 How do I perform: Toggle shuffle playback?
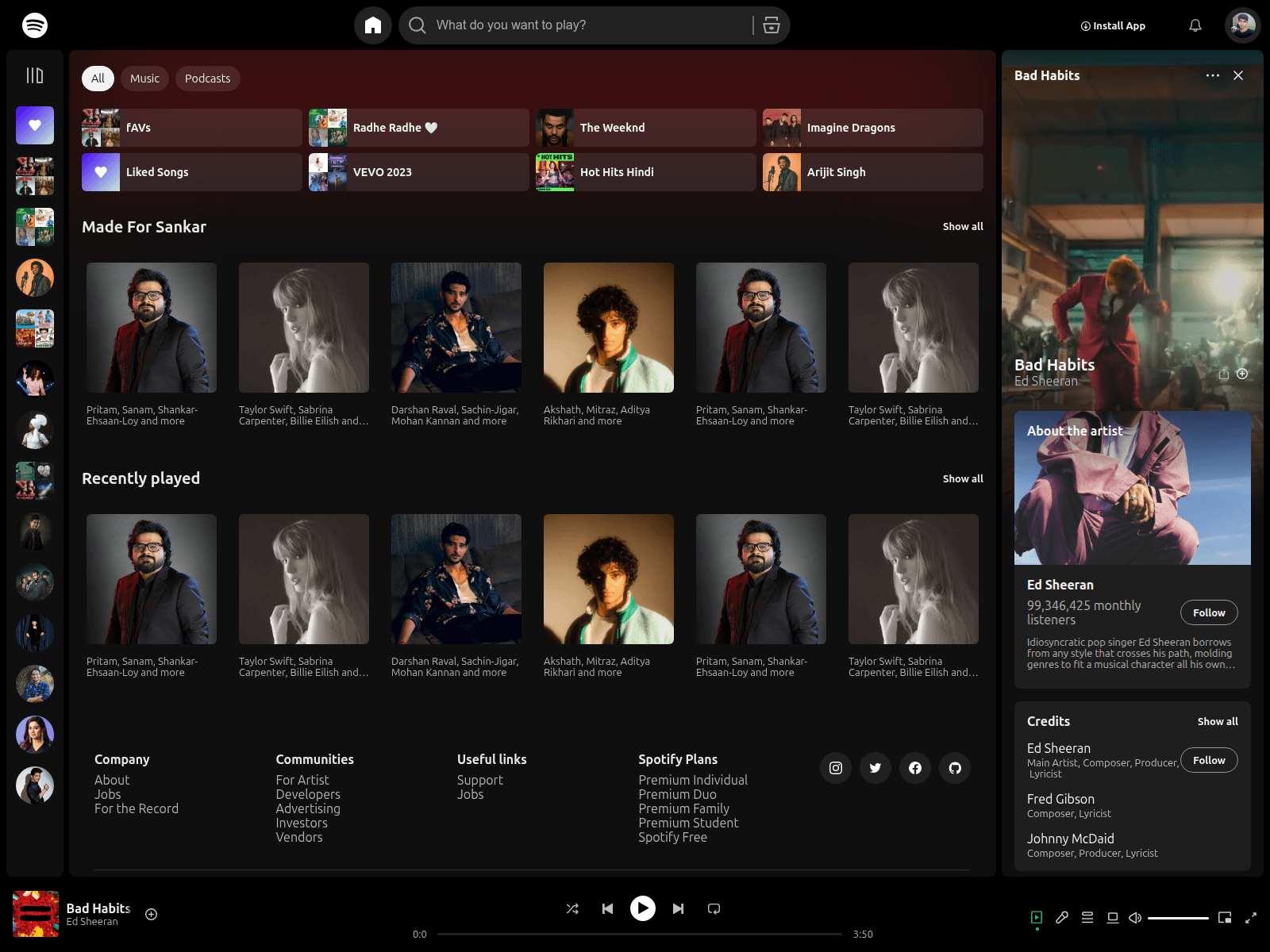point(572,908)
